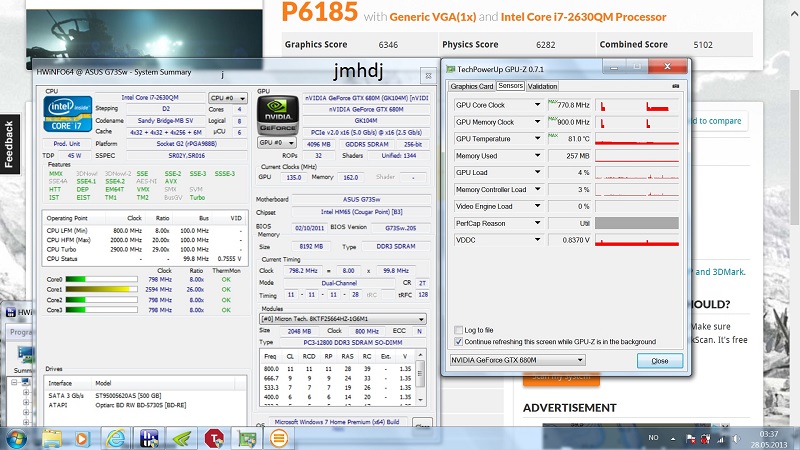Open the NVIDIA GeForce GTX 680M device dropdown
The height and width of the screenshot is (450, 800).
[x=517, y=360]
